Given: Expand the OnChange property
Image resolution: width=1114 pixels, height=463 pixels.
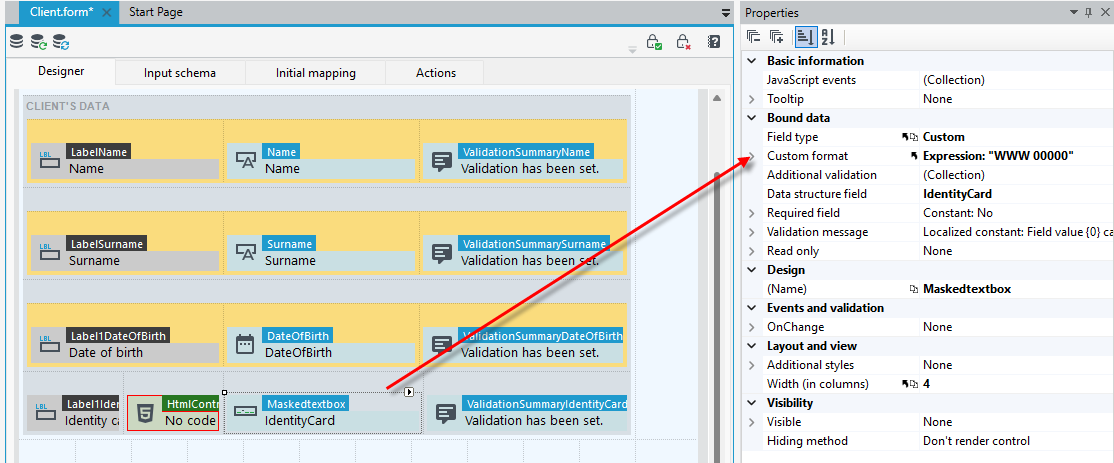Looking at the screenshot, I should click(x=752, y=327).
